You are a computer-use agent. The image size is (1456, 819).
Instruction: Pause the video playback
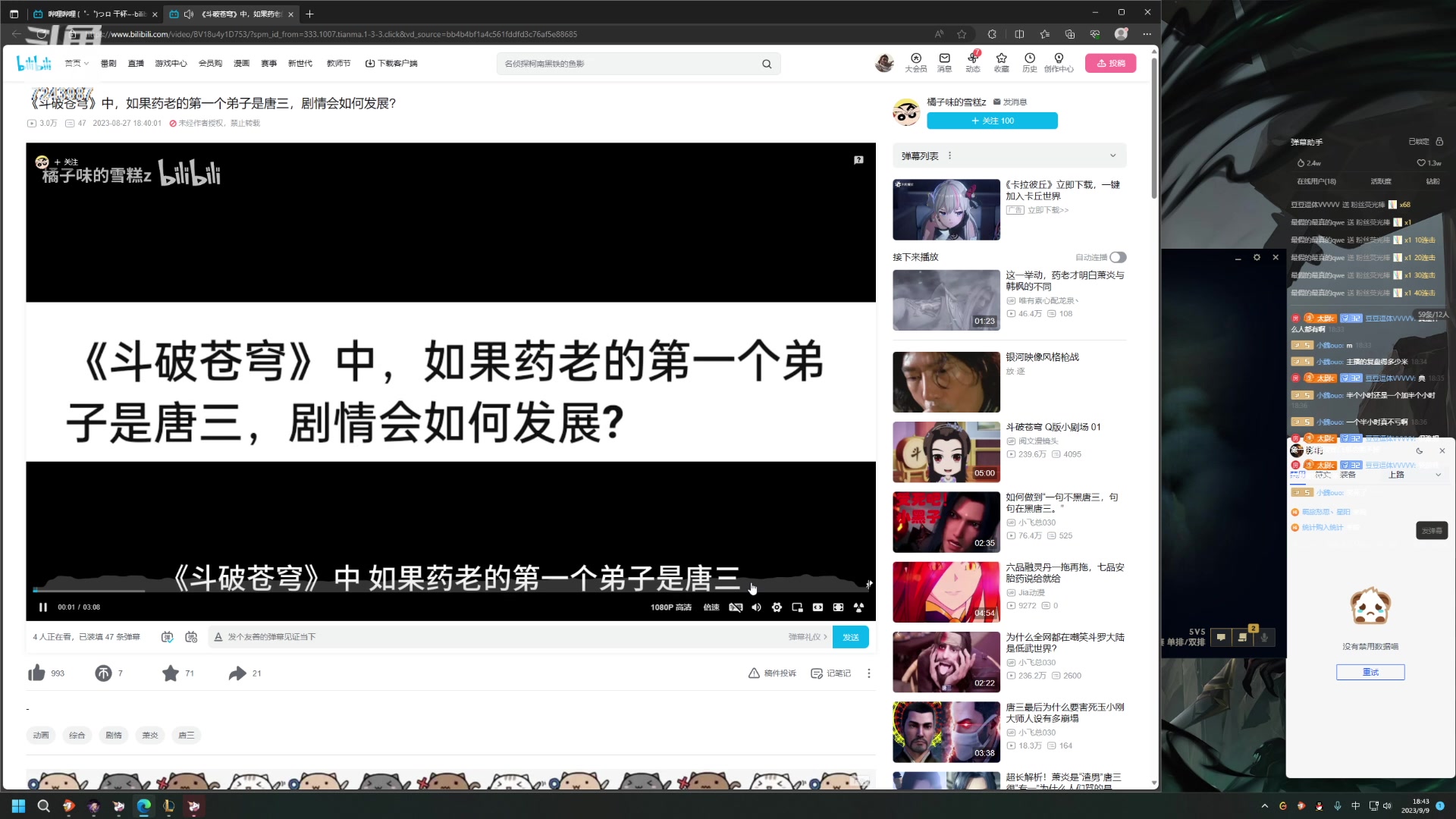tap(42, 607)
